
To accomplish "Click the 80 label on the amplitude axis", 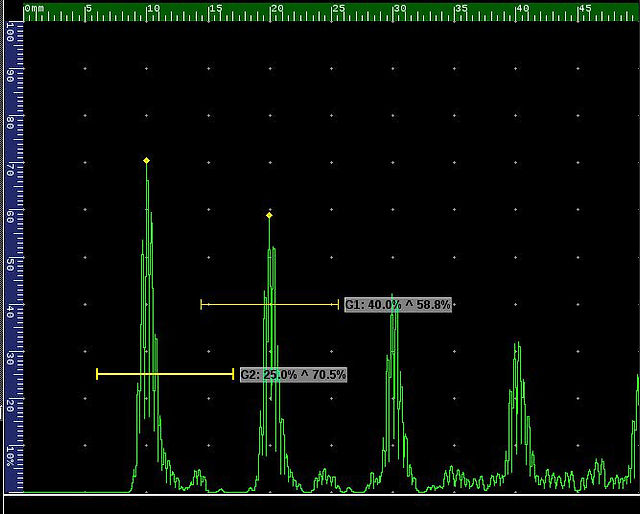I will [x=10, y=123].
